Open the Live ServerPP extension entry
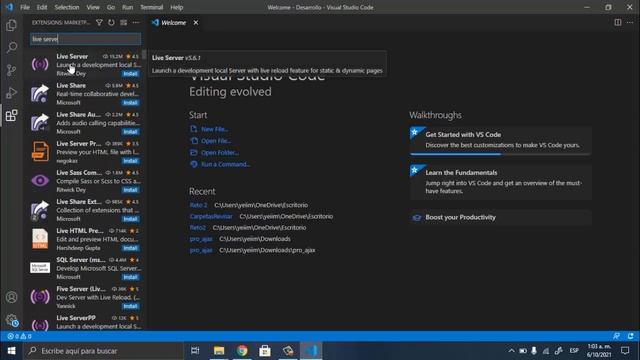Screen dimensions: 640x360 coord(85,323)
